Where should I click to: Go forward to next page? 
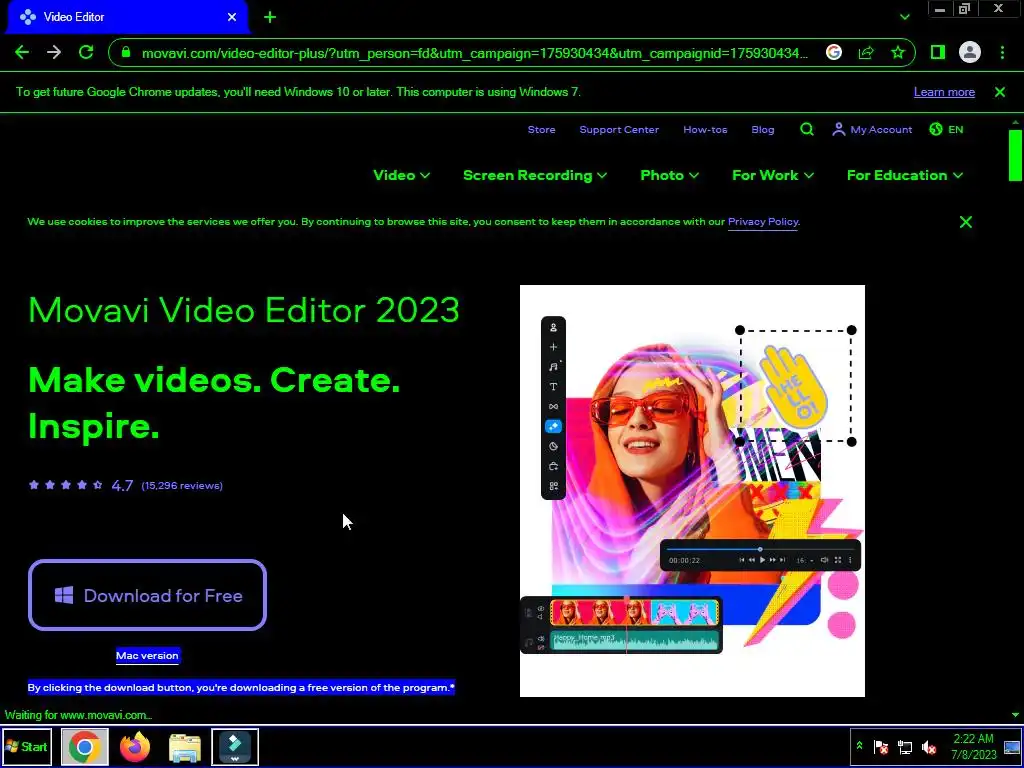tap(54, 52)
